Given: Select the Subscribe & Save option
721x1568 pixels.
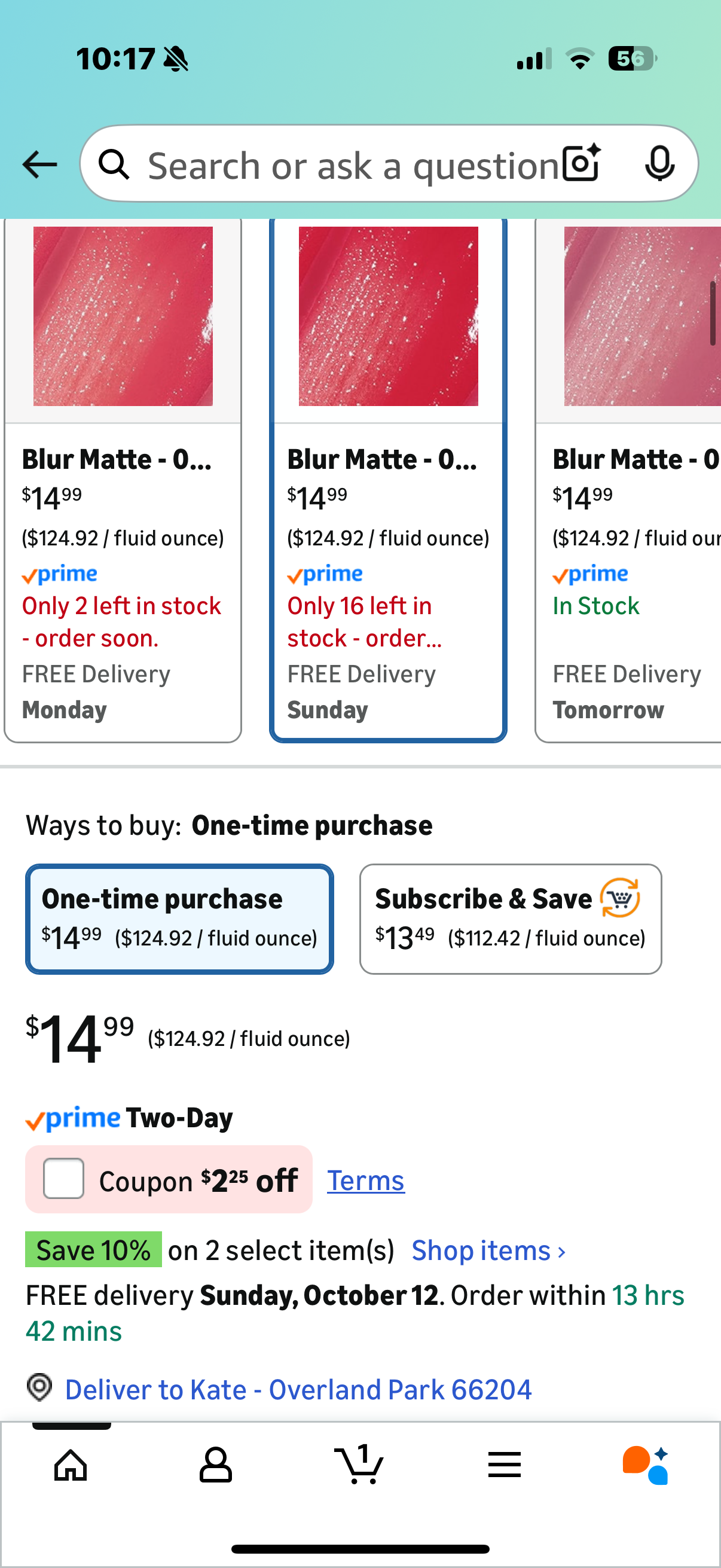Looking at the screenshot, I should (x=510, y=919).
